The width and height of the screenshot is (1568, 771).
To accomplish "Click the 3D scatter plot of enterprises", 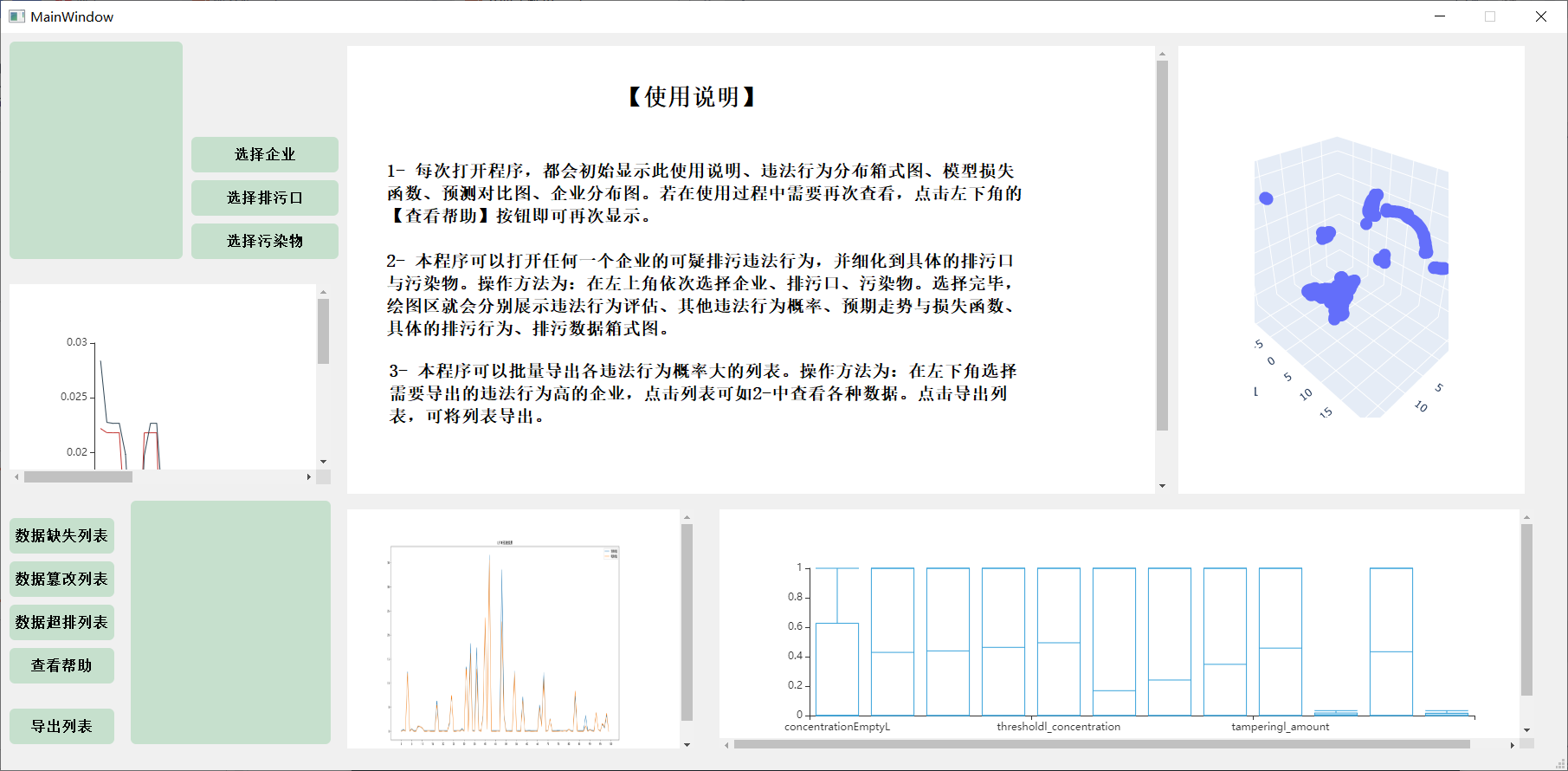I will [x=1351, y=277].
